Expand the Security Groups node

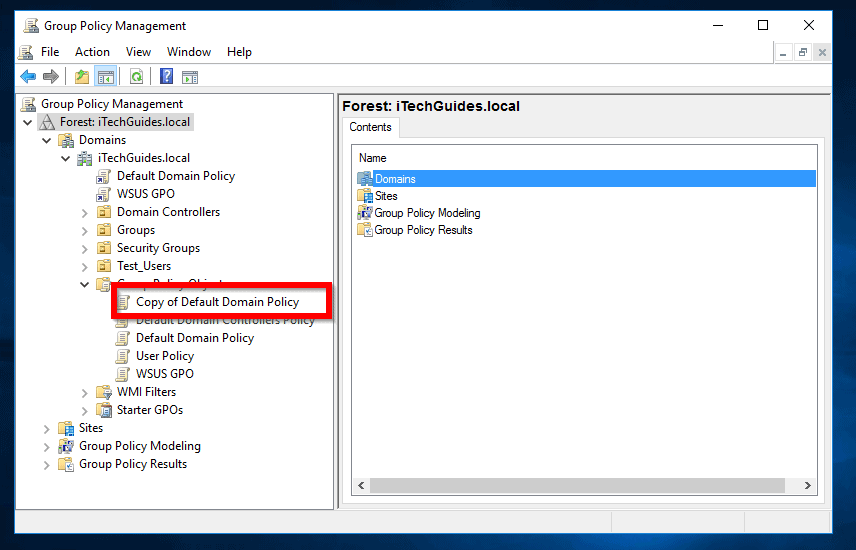click(85, 249)
